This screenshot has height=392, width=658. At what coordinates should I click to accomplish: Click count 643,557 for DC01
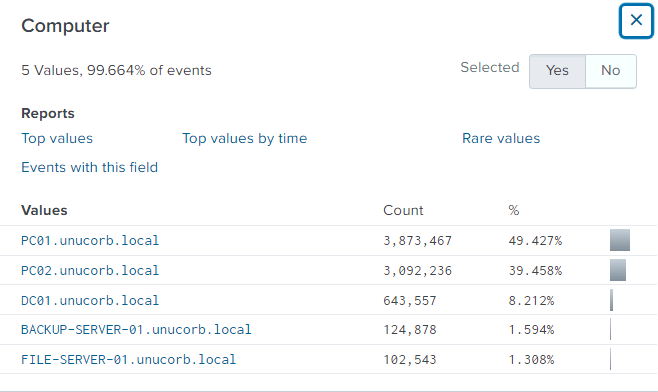point(410,301)
